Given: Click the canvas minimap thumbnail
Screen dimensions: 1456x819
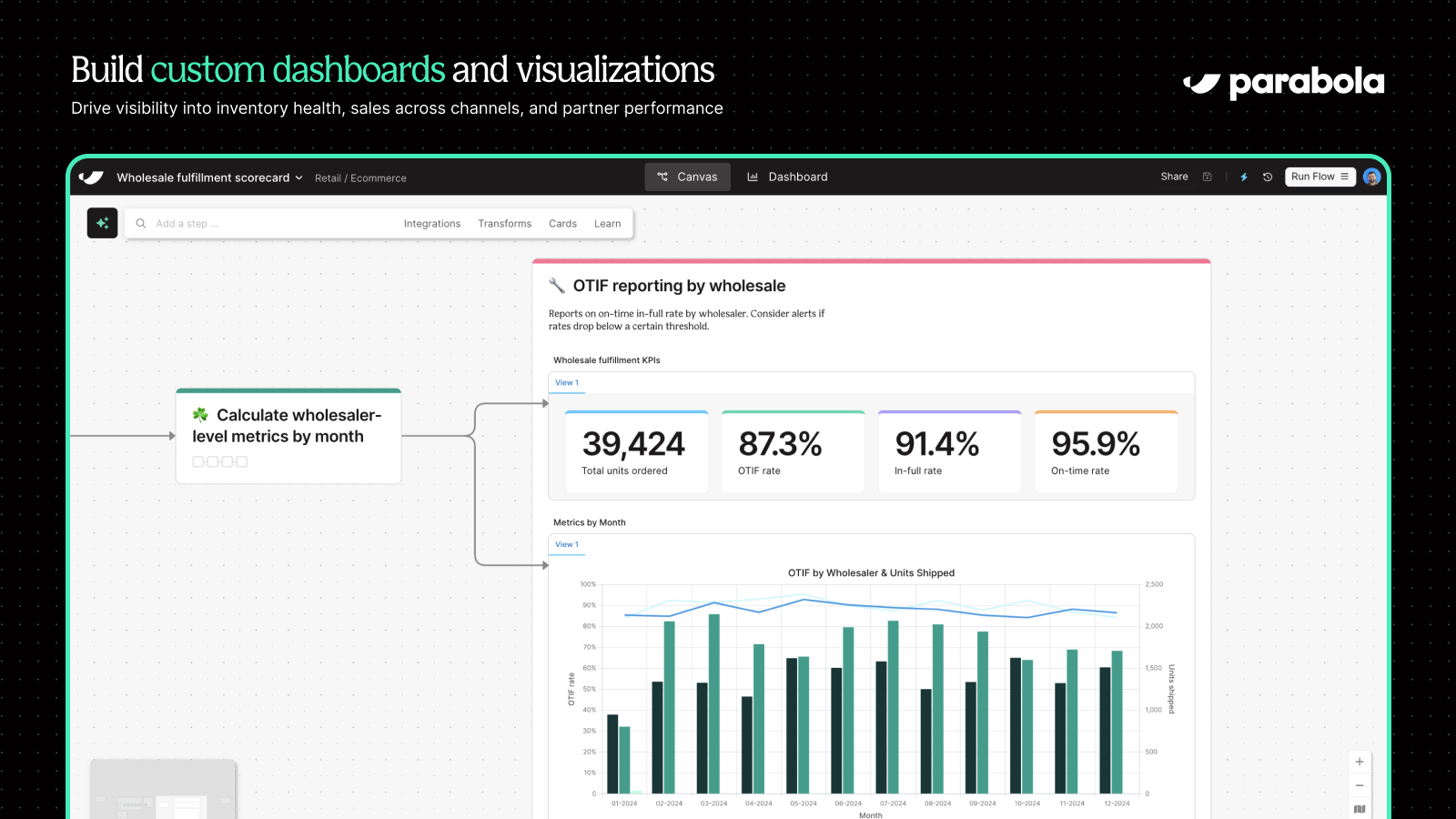Looking at the screenshot, I should pyautogui.click(x=164, y=790).
